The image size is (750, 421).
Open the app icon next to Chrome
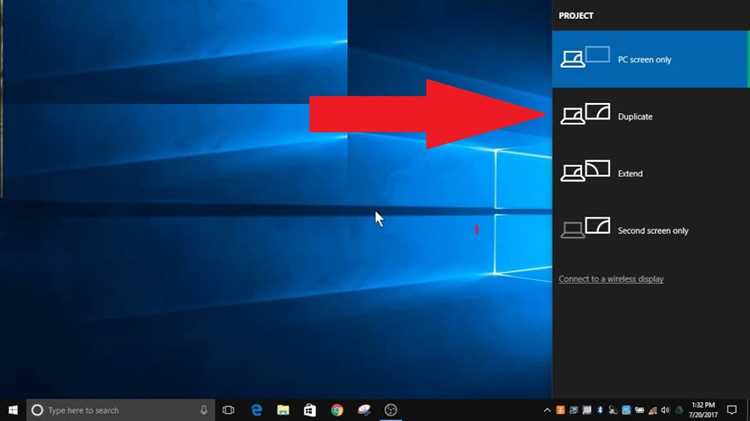coord(364,410)
